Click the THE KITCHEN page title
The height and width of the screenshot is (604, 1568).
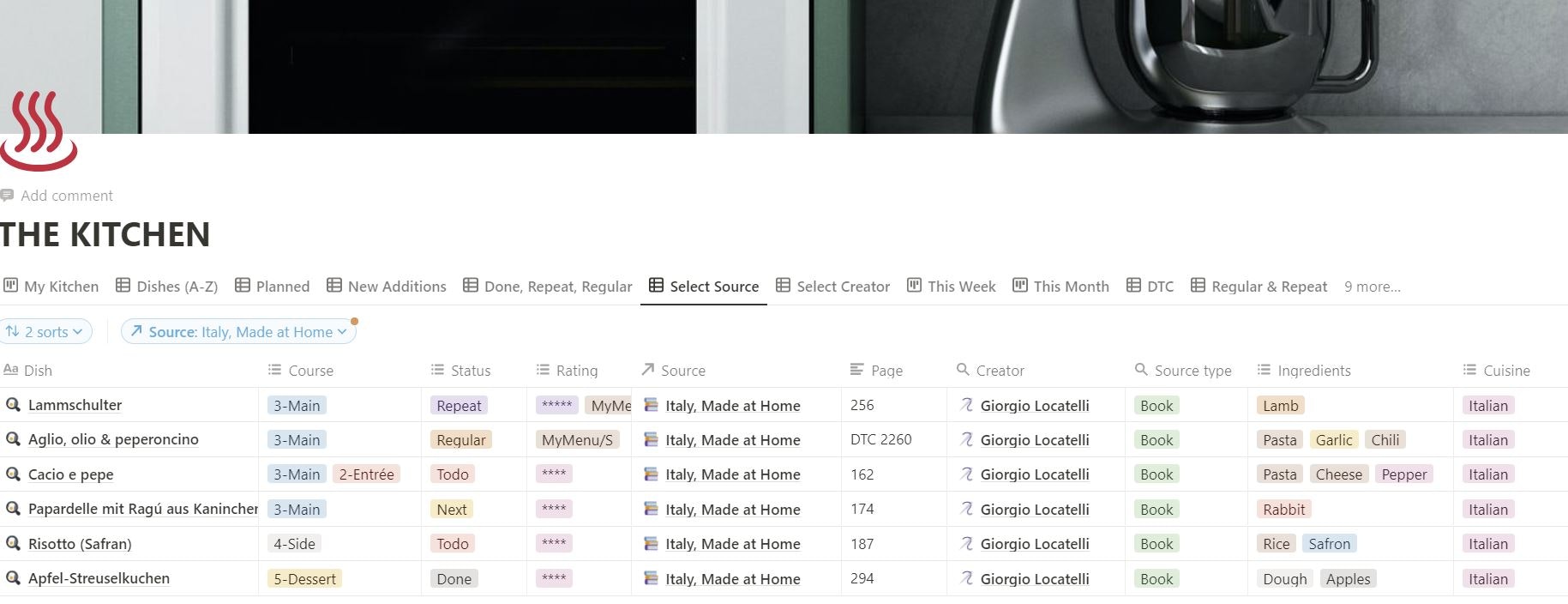(x=105, y=234)
